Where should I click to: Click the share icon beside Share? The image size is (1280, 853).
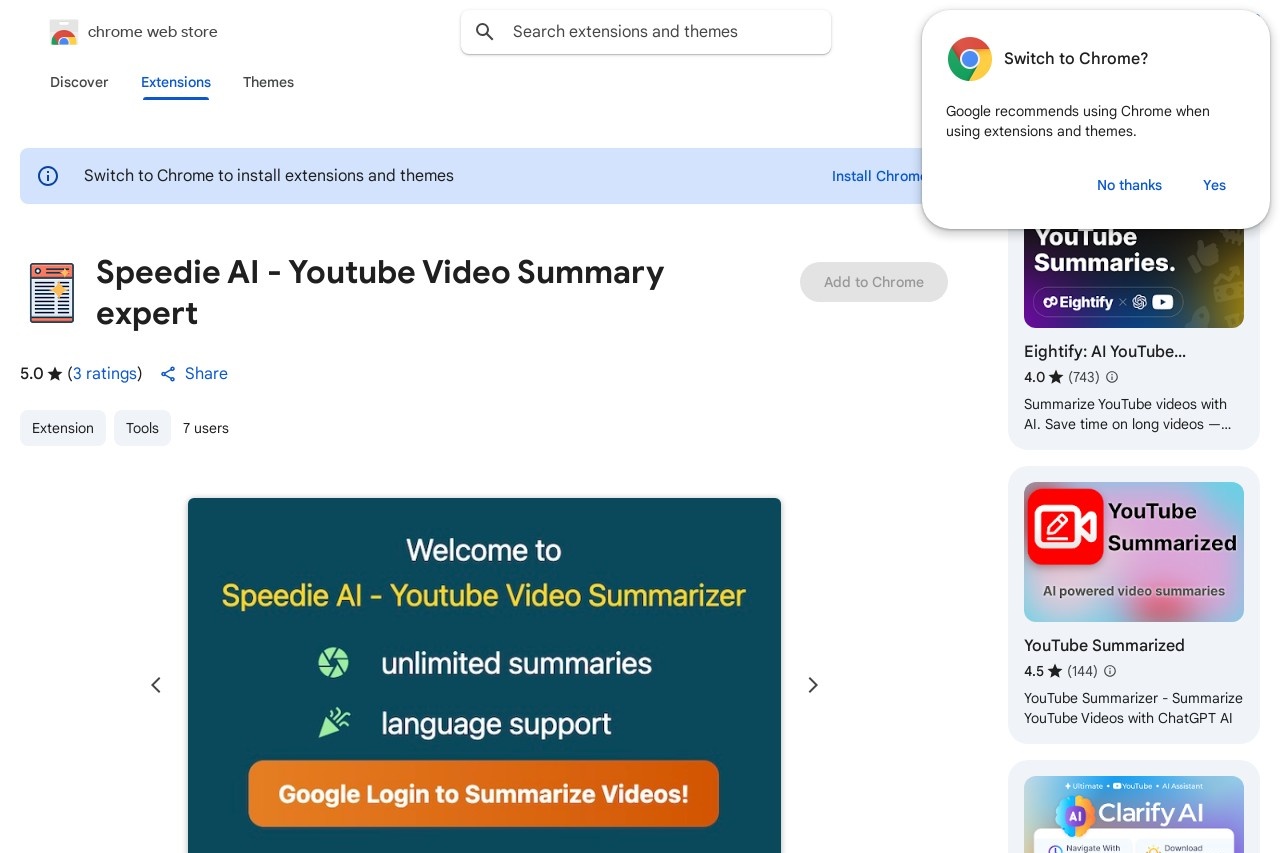tap(168, 374)
